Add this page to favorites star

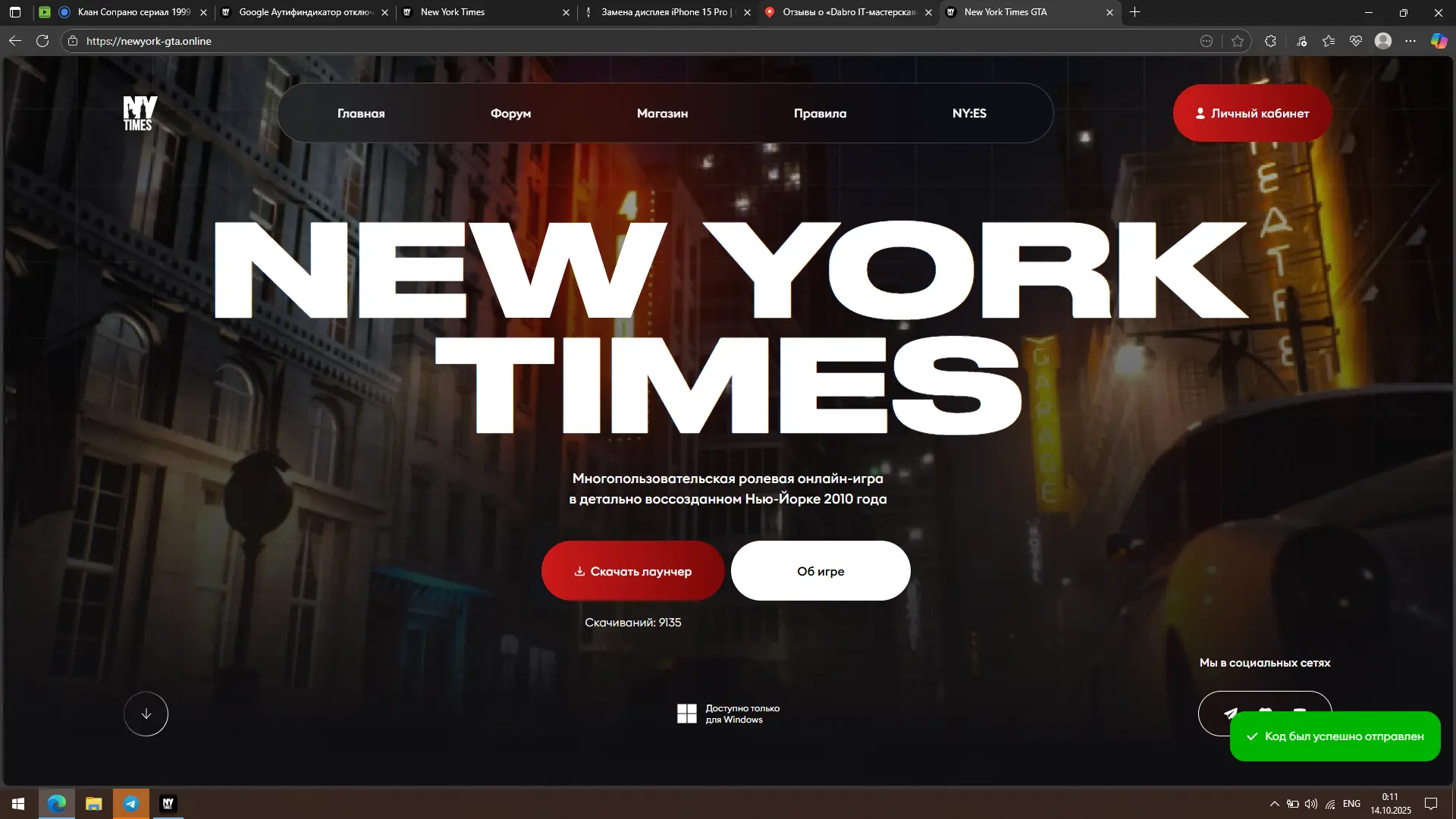1238,41
